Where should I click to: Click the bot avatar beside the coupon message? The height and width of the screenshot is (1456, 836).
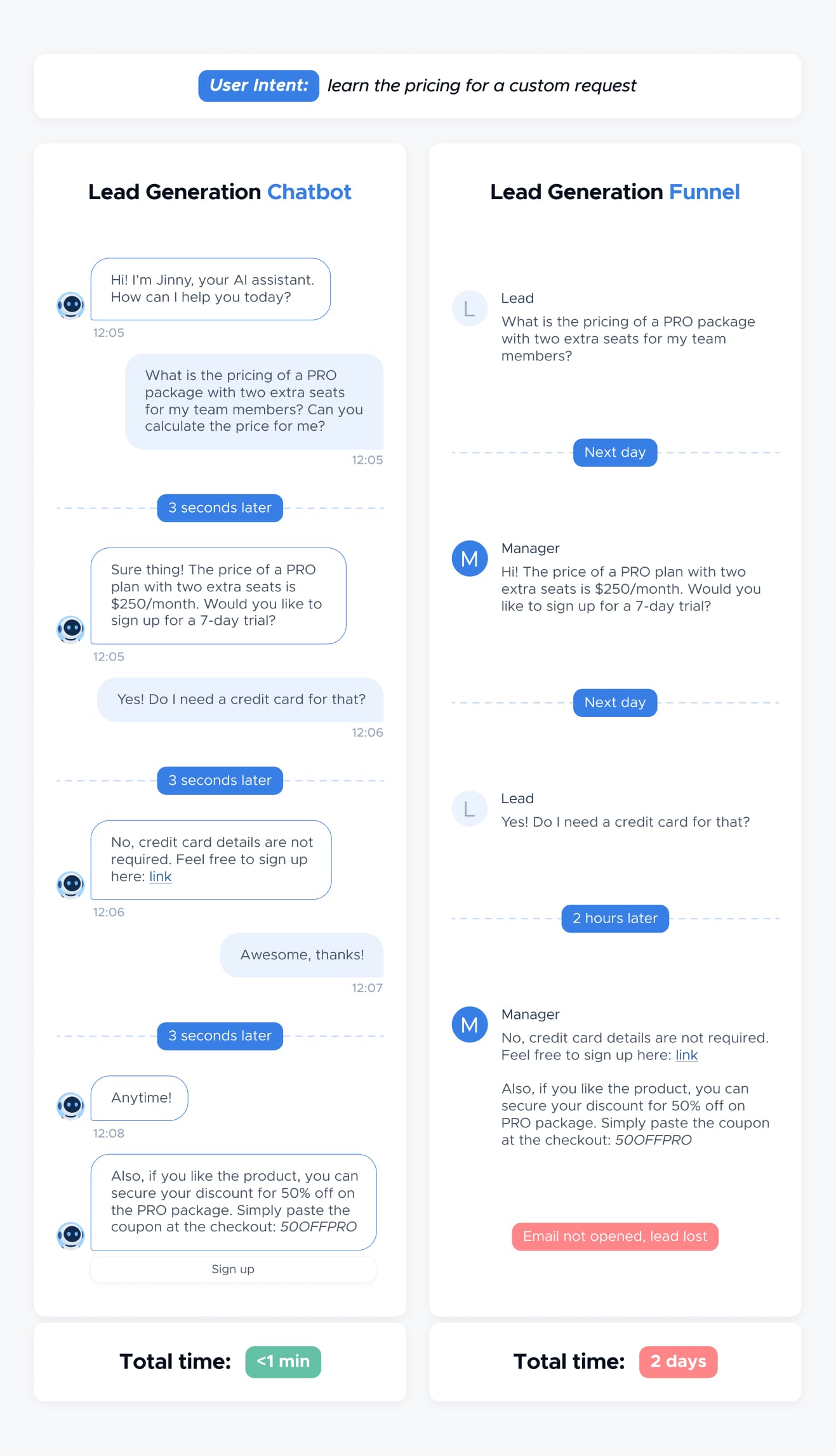click(70, 1235)
